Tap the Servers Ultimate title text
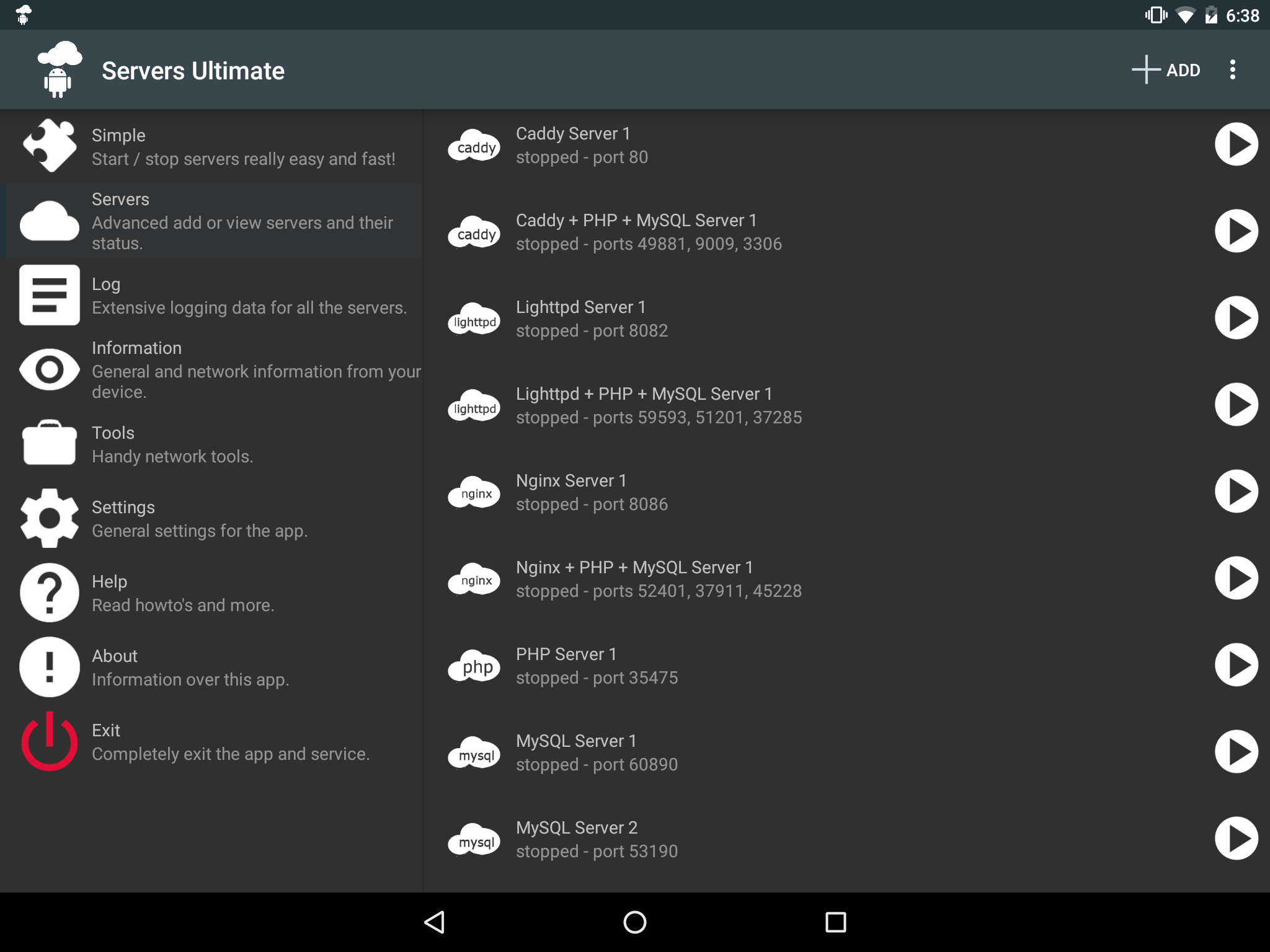Viewport: 1270px width, 952px height. pos(193,71)
